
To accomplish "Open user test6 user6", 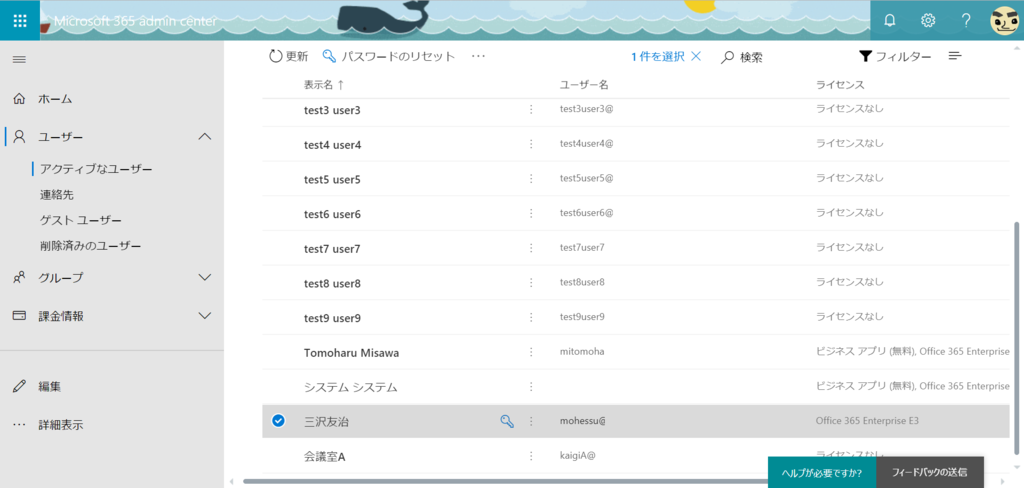I will coord(332,214).
